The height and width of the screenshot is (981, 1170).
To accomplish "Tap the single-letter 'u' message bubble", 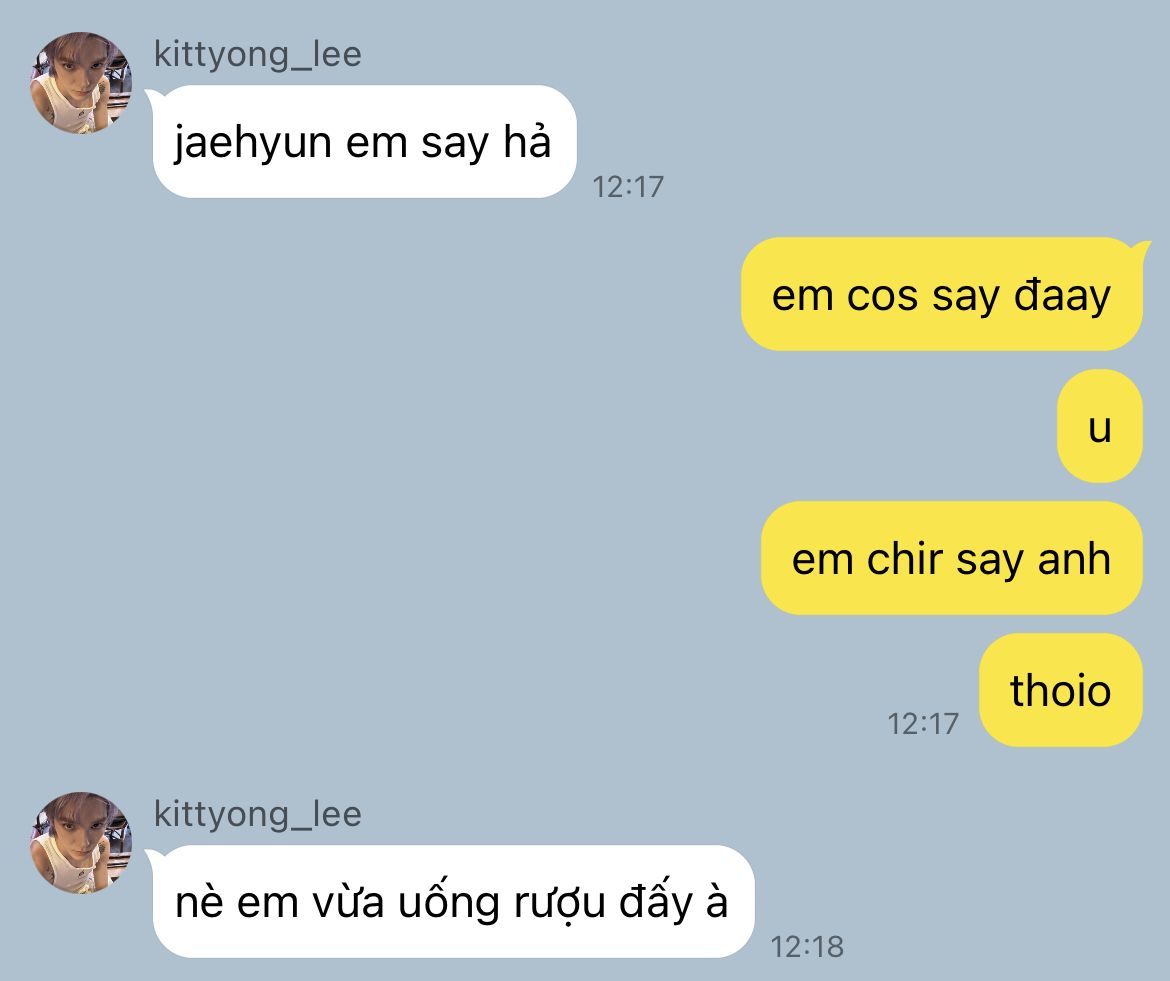I will pyautogui.click(x=1100, y=426).
